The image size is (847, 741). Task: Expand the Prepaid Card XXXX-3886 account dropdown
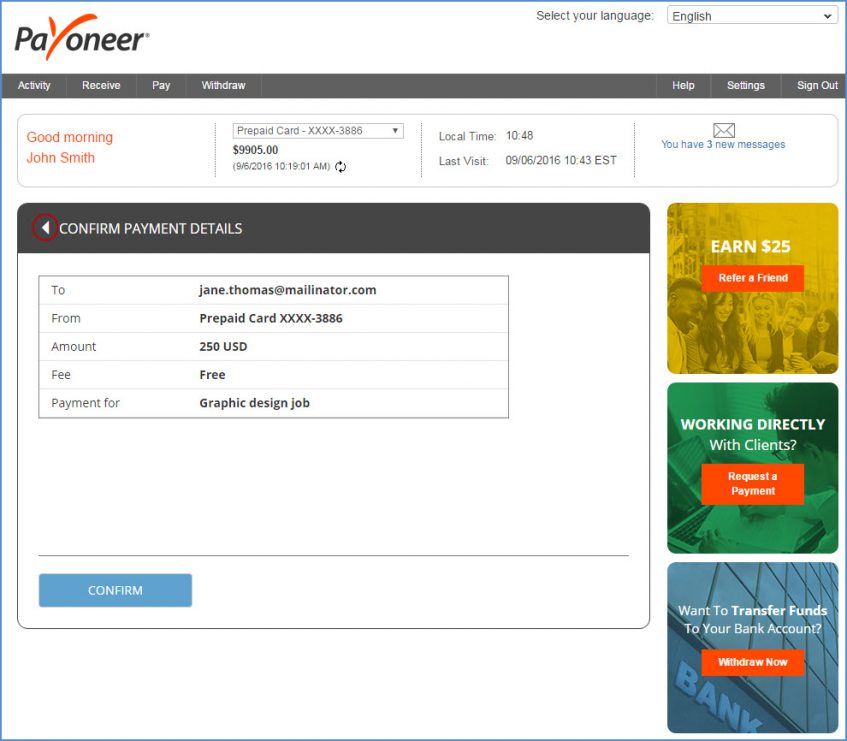click(318, 131)
